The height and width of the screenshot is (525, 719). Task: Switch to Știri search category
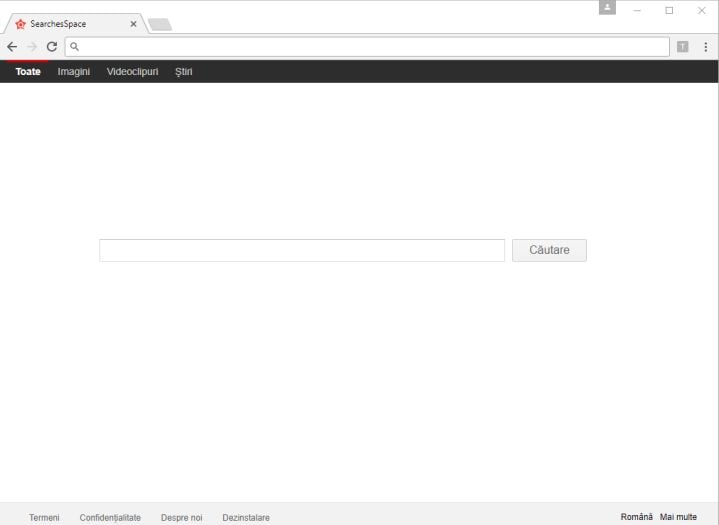[x=183, y=72]
